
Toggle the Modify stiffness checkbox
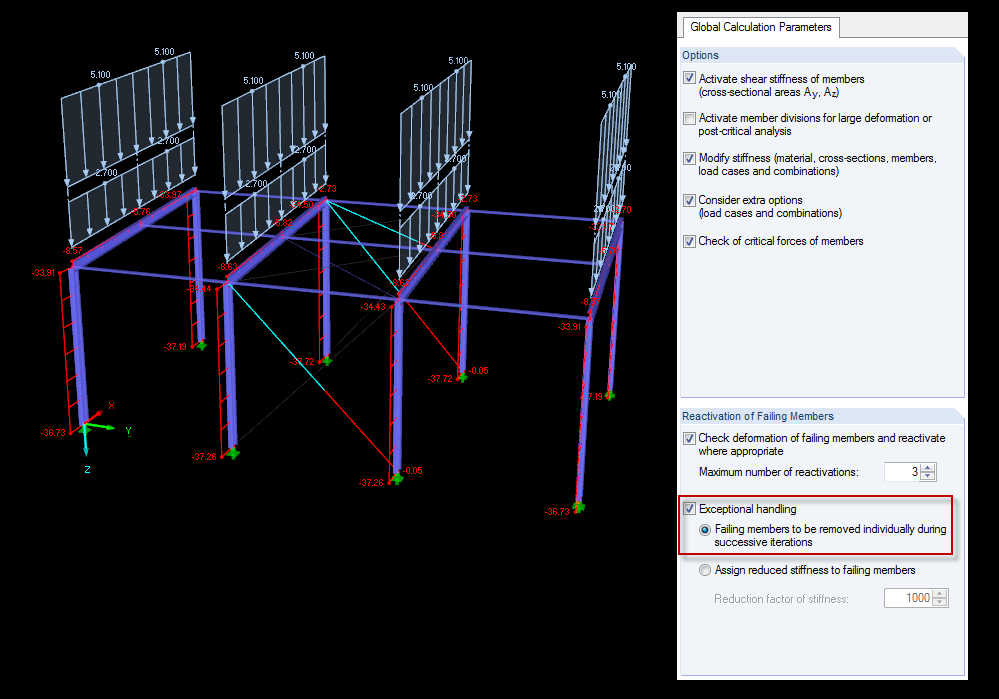point(689,158)
